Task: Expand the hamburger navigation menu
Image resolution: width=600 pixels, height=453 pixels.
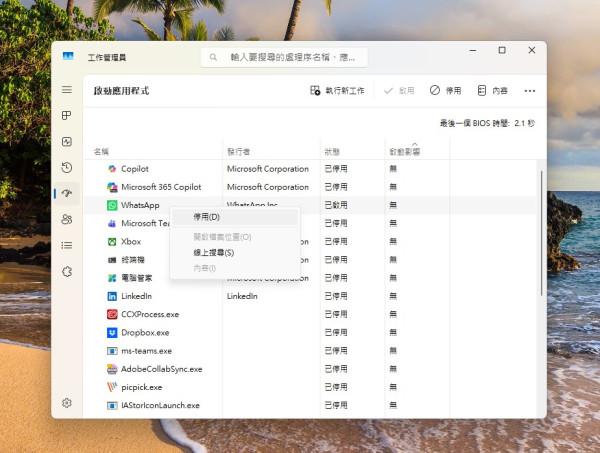Action: click(x=67, y=90)
